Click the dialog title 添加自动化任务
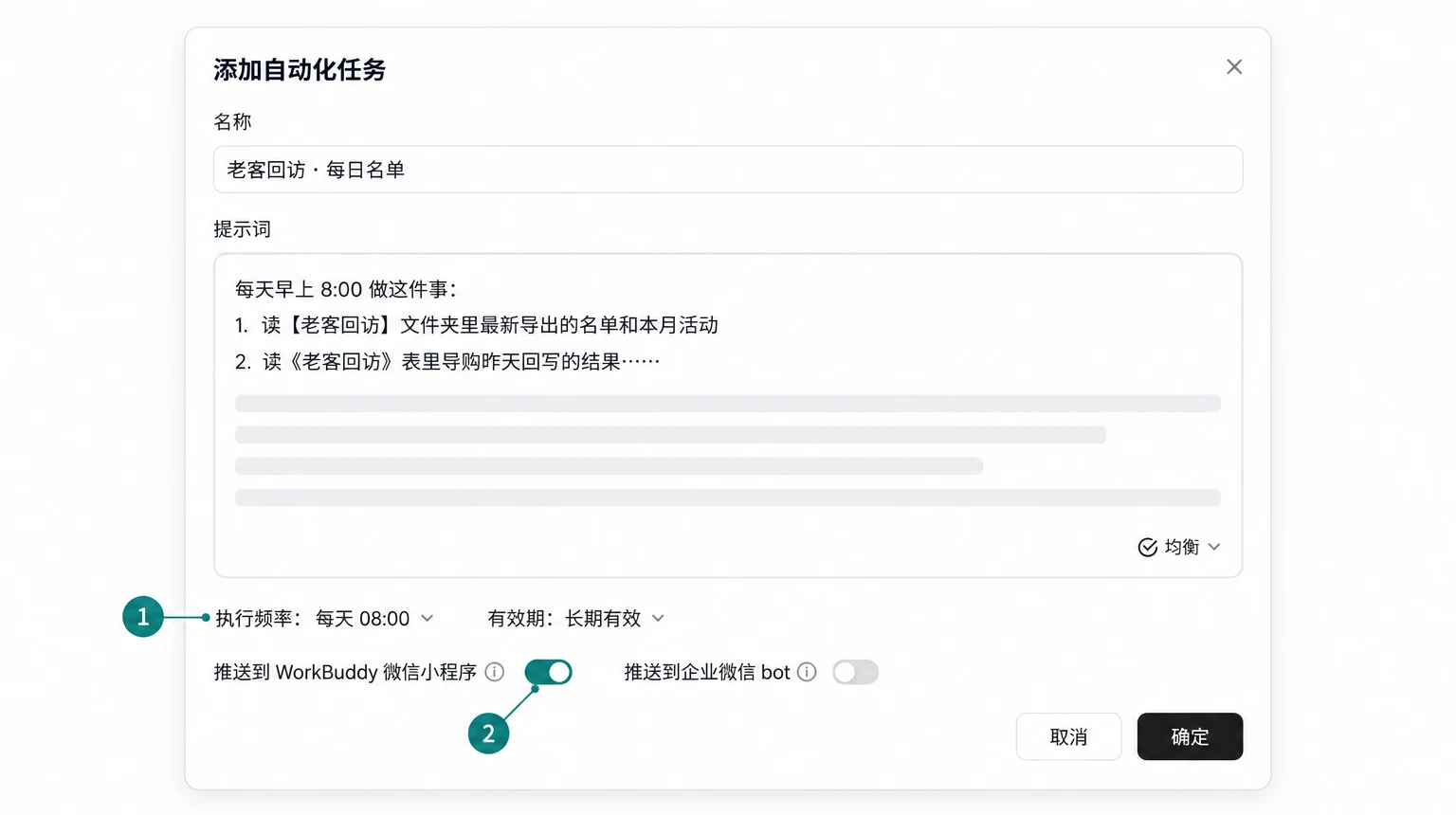The width and height of the screenshot is (1456, 815). point(300,70)
